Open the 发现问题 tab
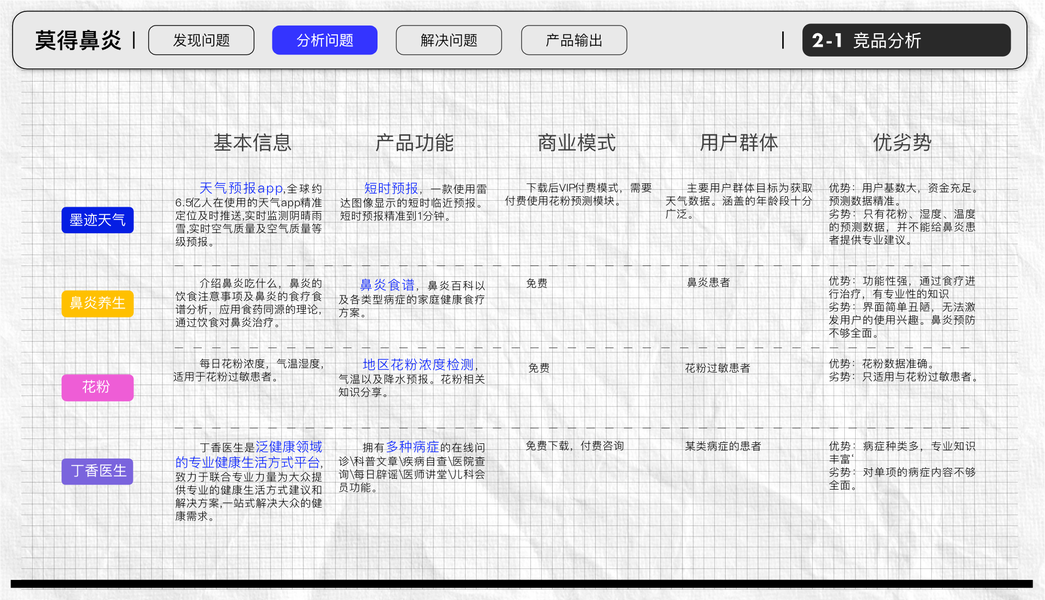Image resolution: width=1045 pixels, height=600 pixels. pyautogui.click(x=201, y=40)
